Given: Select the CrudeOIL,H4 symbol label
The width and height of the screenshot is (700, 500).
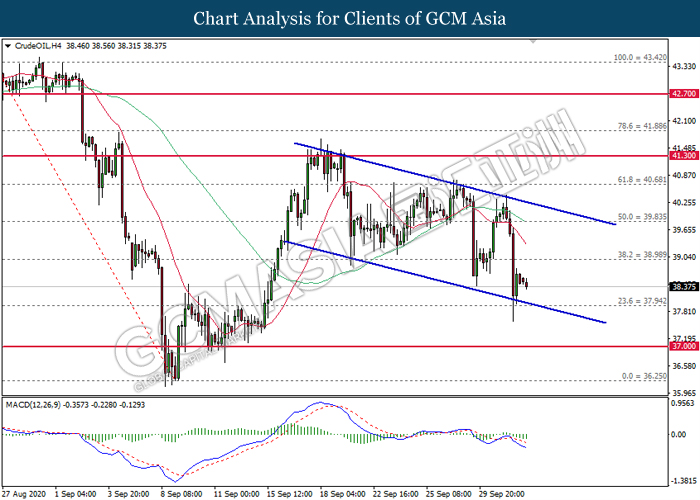Looking at the screenshot, I should pos(44,46).
